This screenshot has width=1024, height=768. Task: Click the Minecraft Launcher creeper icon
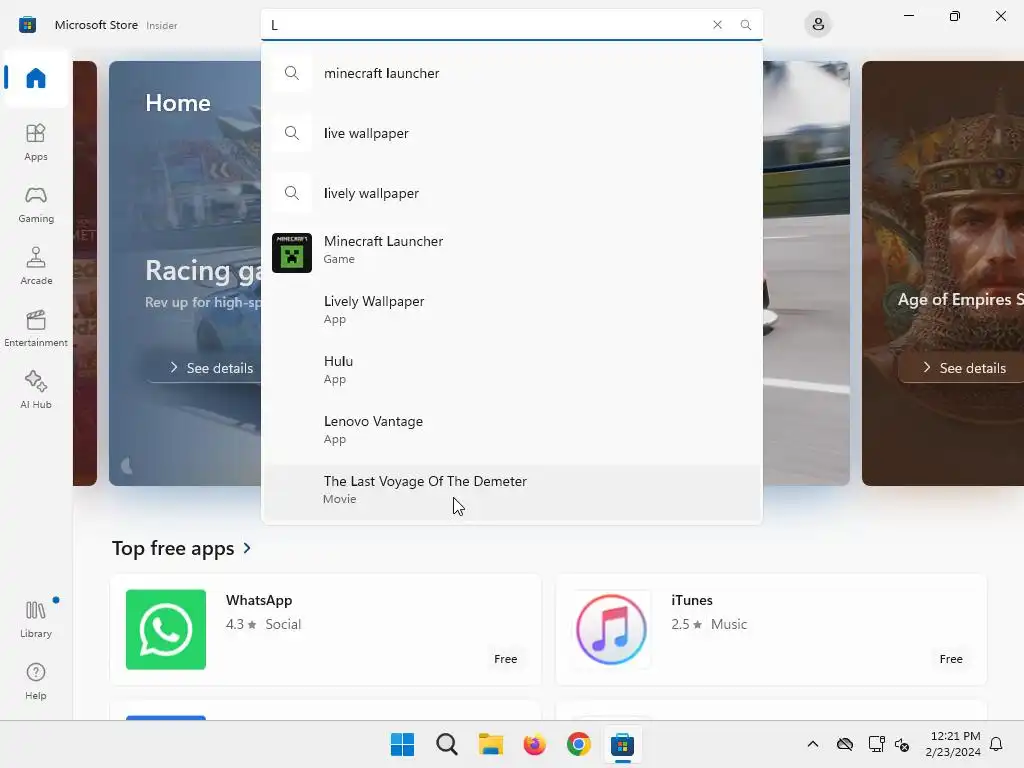pyautogui.click(x=292, y=253)
